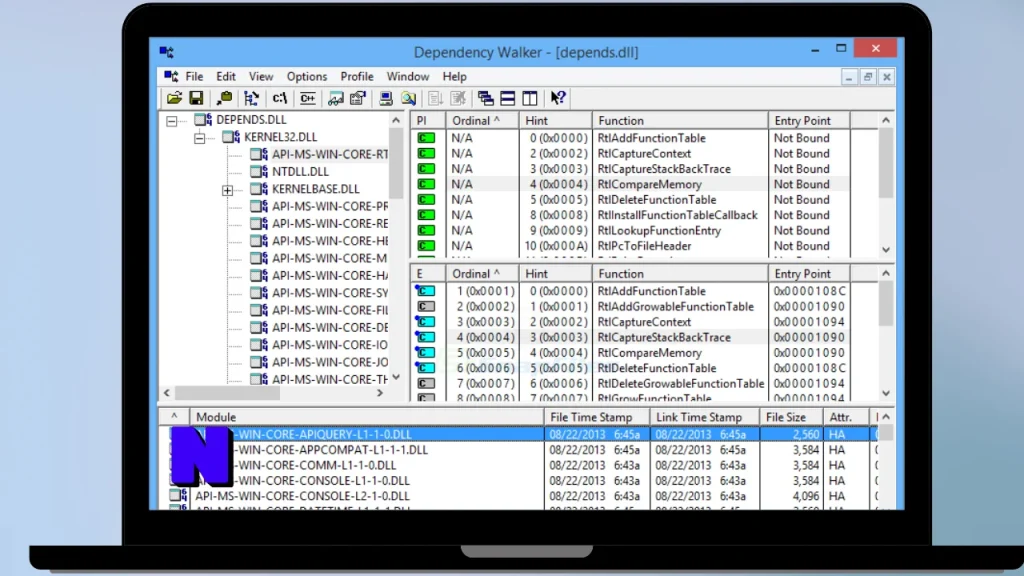
Task: Click the DEPENDS.DLL module icon in tree
Action: [x=204, y=120]
